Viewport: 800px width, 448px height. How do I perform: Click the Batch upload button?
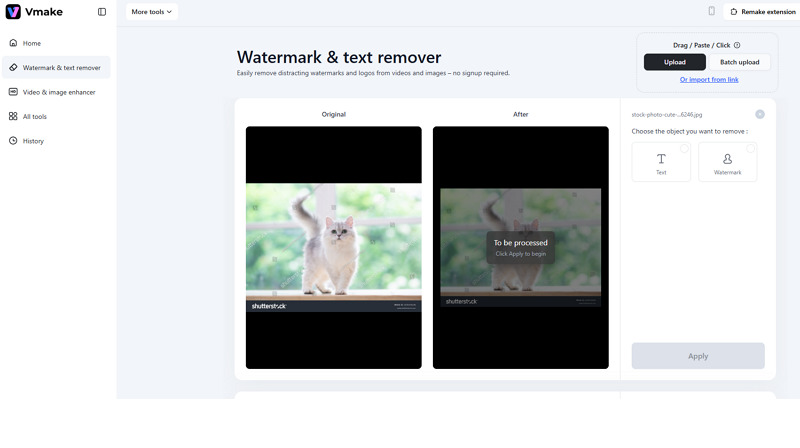pos(739,62)
